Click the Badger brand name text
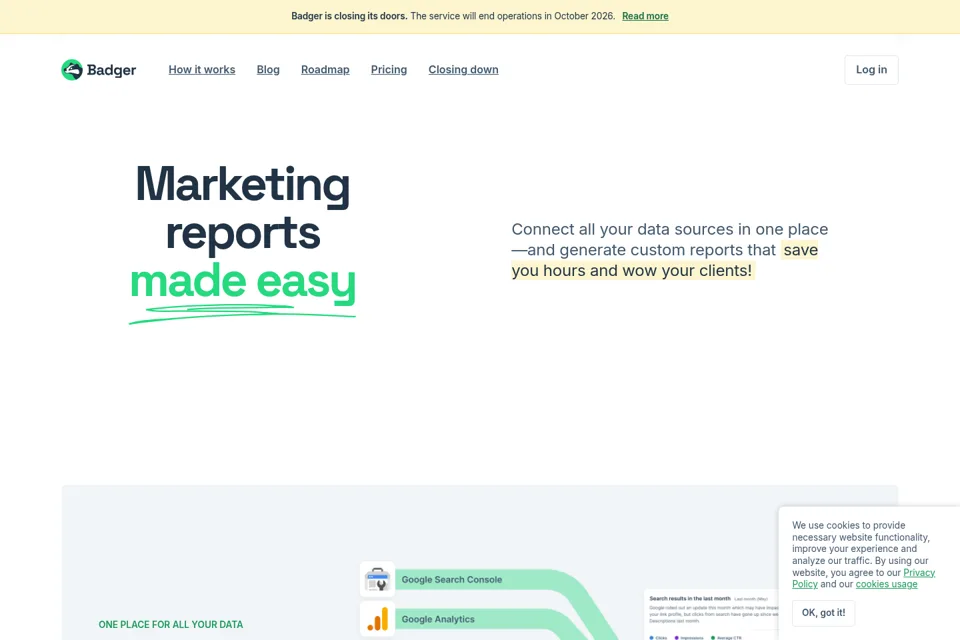The width and height of the screenshot is (960, 640). coord(111,70)
